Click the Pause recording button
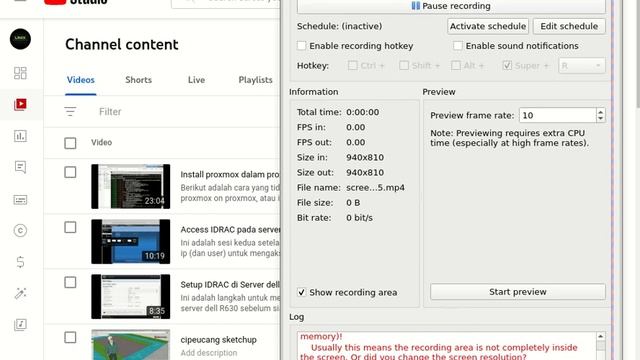This screenshot has width=640, height=360. (451, 6)
